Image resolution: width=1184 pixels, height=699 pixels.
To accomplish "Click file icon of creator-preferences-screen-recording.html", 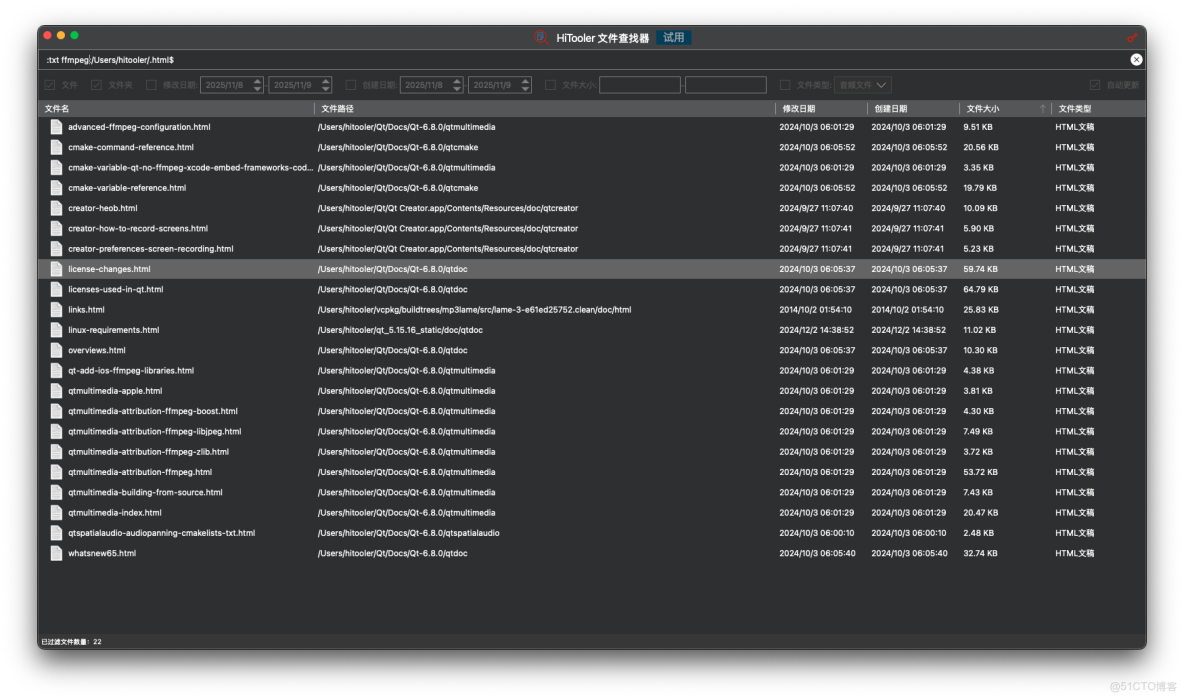I will 56,248.
